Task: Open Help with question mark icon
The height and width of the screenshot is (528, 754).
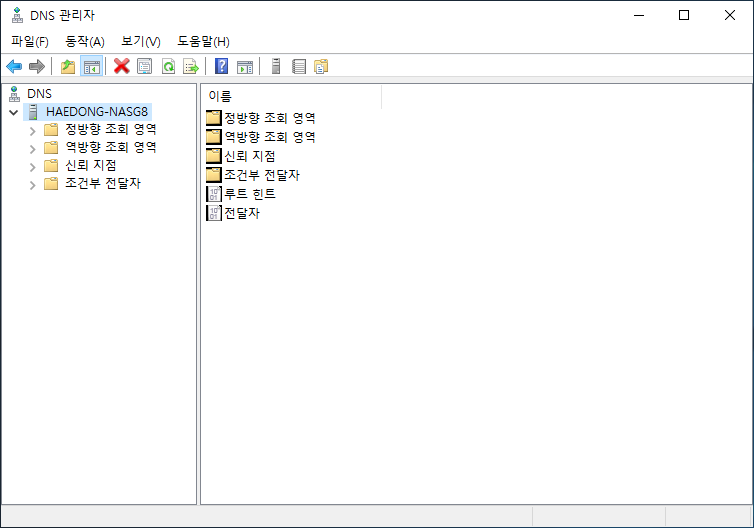Action: [x=221, y=66]
